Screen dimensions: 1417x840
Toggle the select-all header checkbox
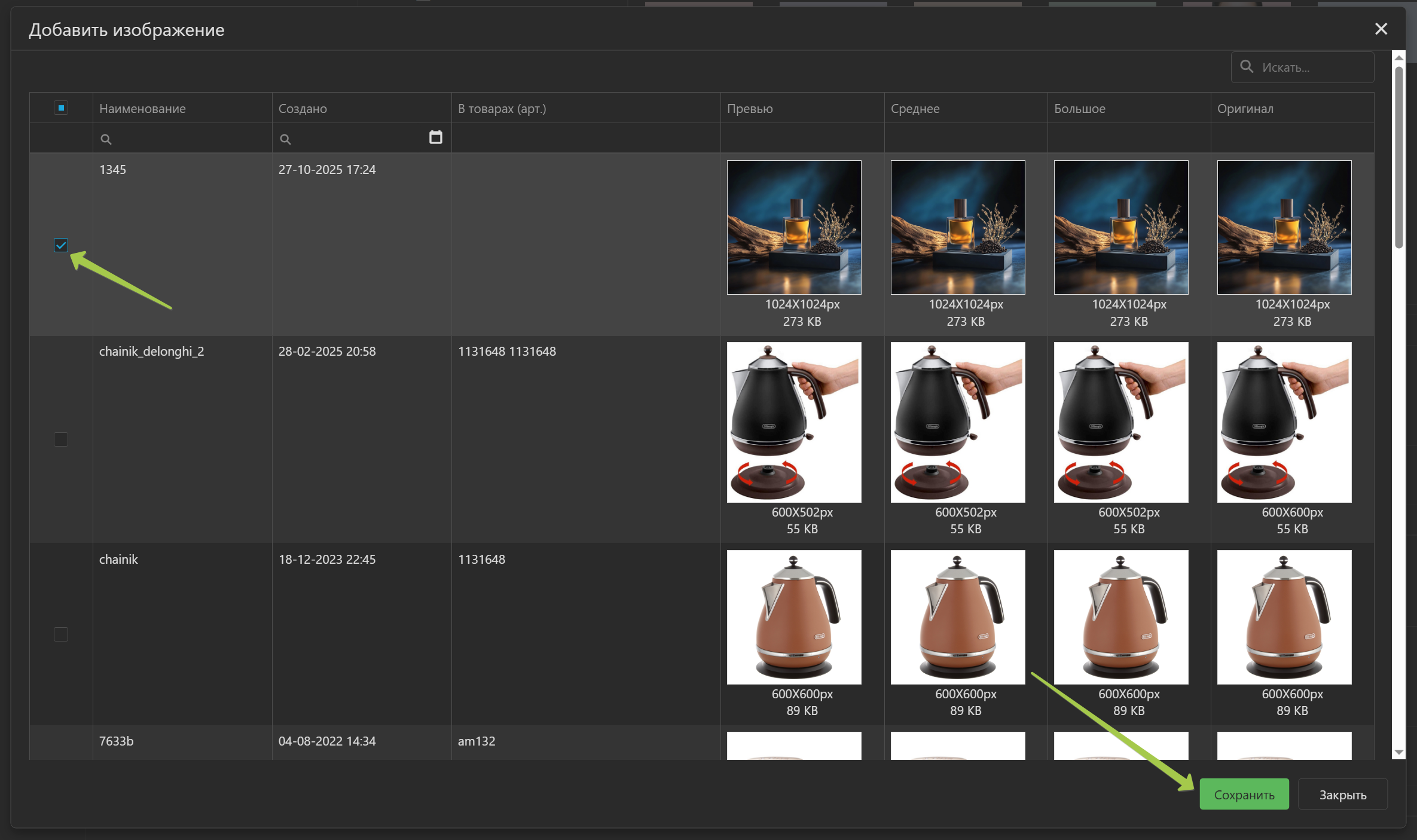[x=61, y=108]
